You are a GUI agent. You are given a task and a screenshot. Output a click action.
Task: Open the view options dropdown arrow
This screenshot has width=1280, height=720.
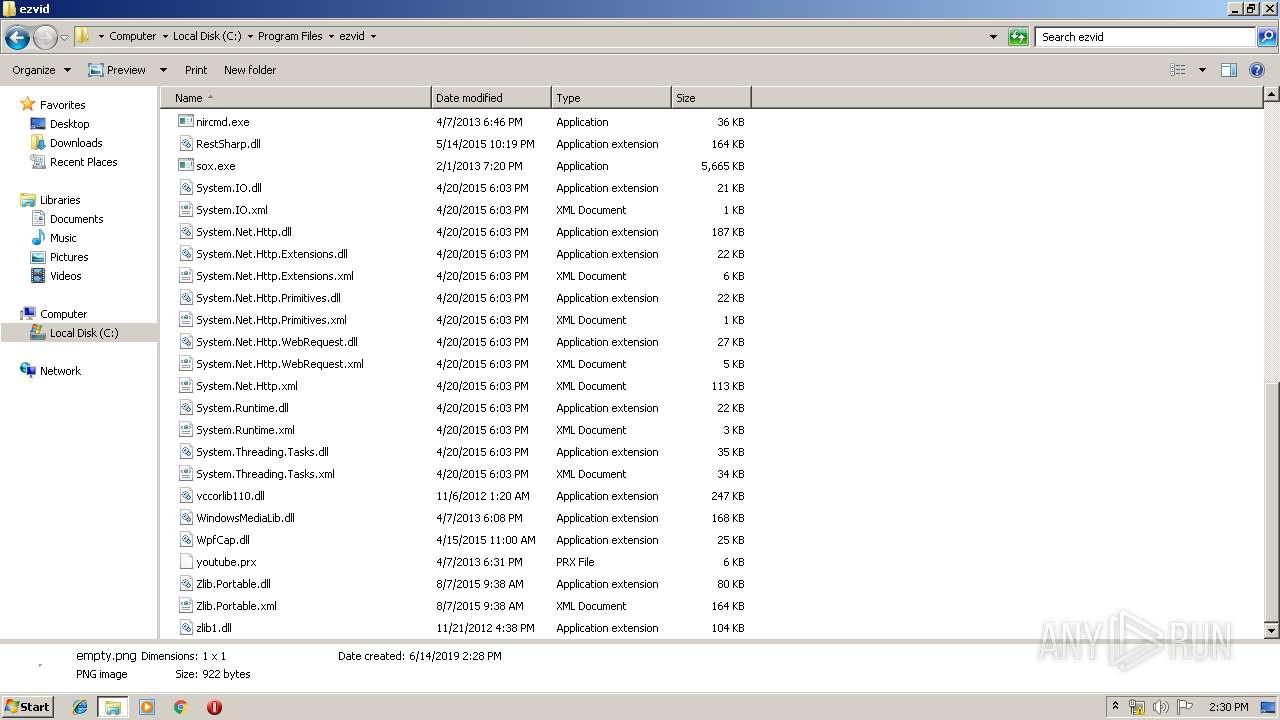coord(1202,70)
